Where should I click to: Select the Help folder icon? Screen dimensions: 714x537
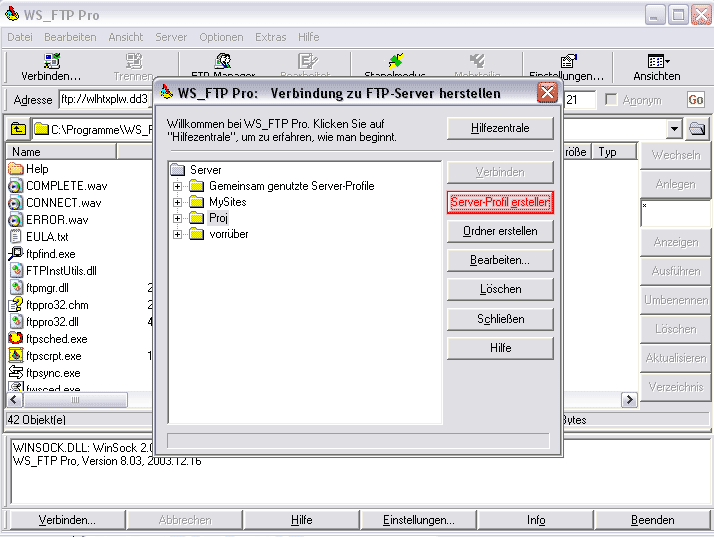tap(15, 169)
